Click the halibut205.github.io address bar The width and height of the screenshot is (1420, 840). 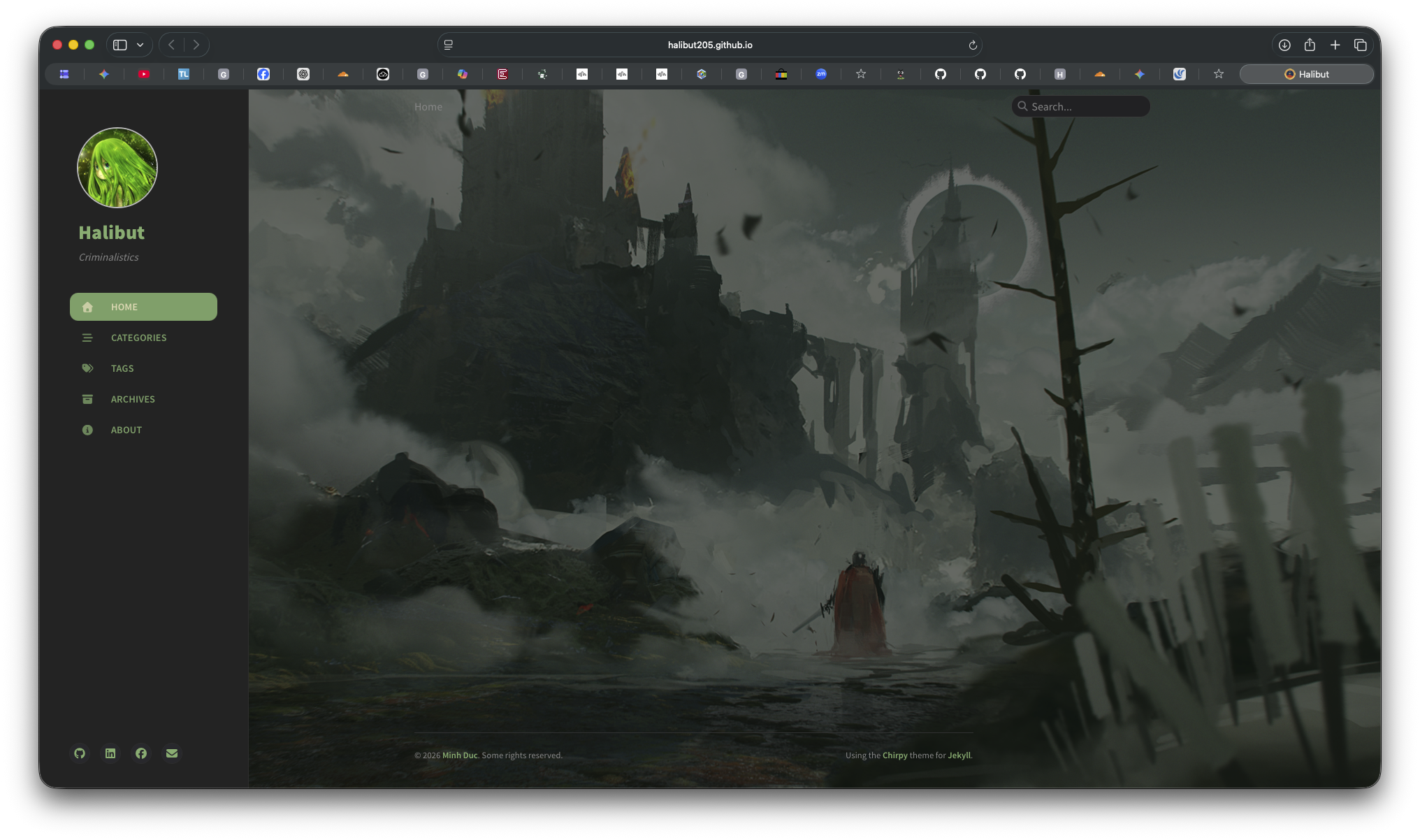[x=710, y=45]
